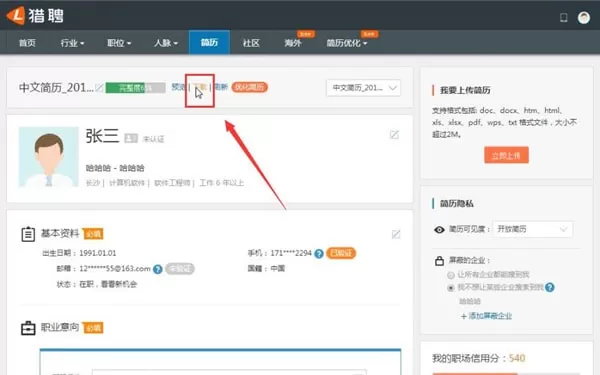Viewport: 600px width, 375px height.
Task: Select 我不想让某些企业搜索到我 radio option
Action: tap(451, 288)
